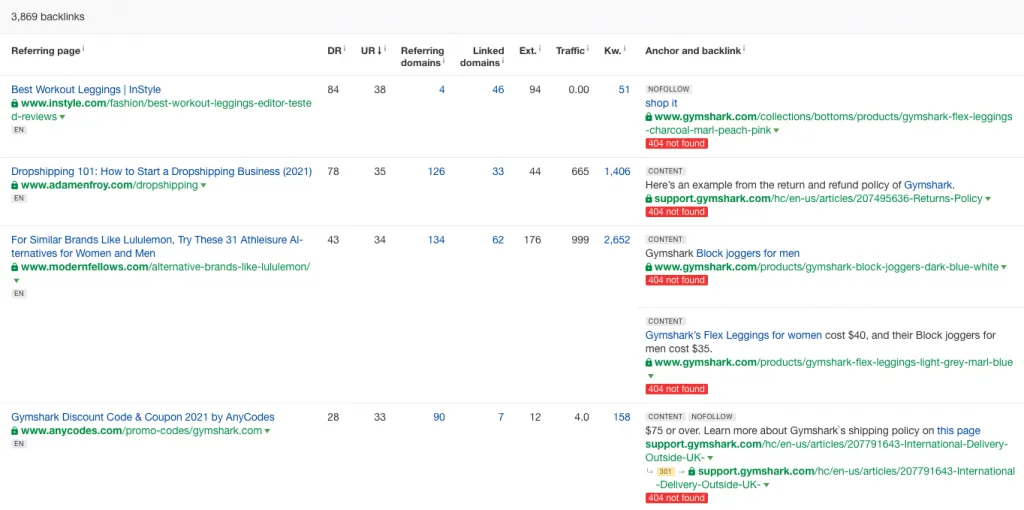Viewport: 1024px width, 510px height.
Task: Click lock icon before block-joggers gymshark URL
Action: [648, 267]
